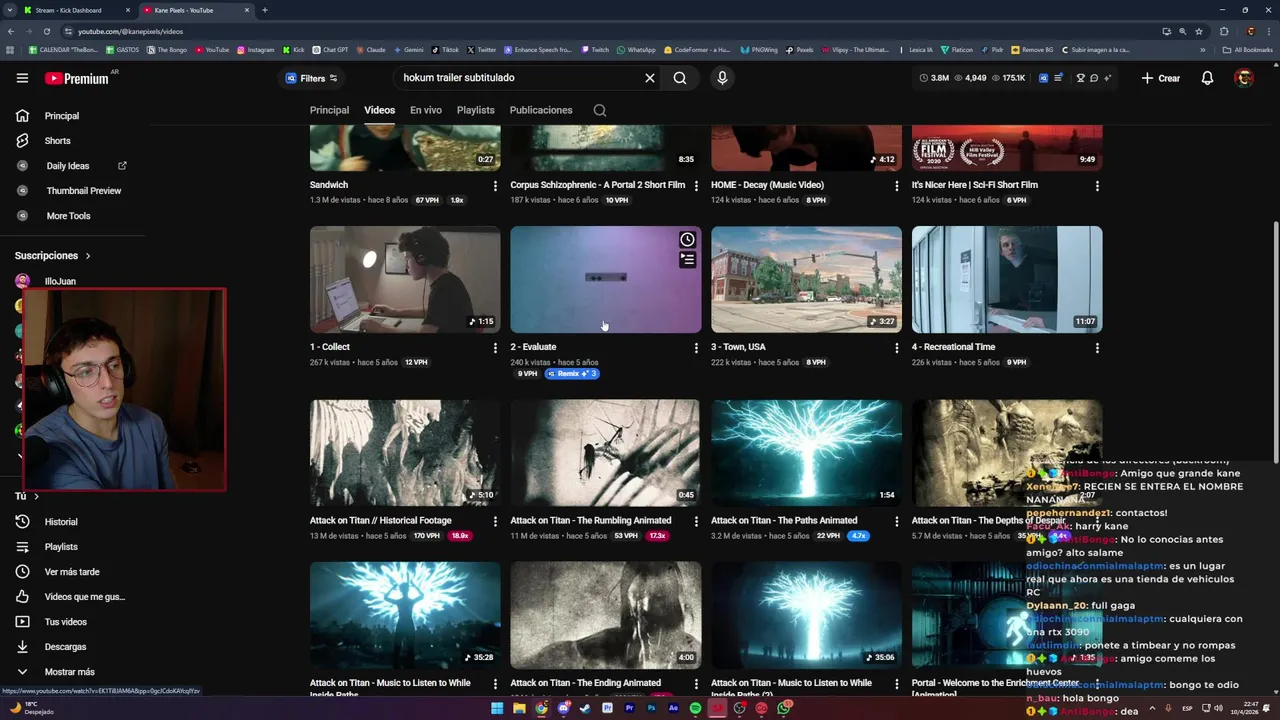This screenshot has height=720, width=1280.
Task: Open a new browser tab
Action: tap(264, 10)
